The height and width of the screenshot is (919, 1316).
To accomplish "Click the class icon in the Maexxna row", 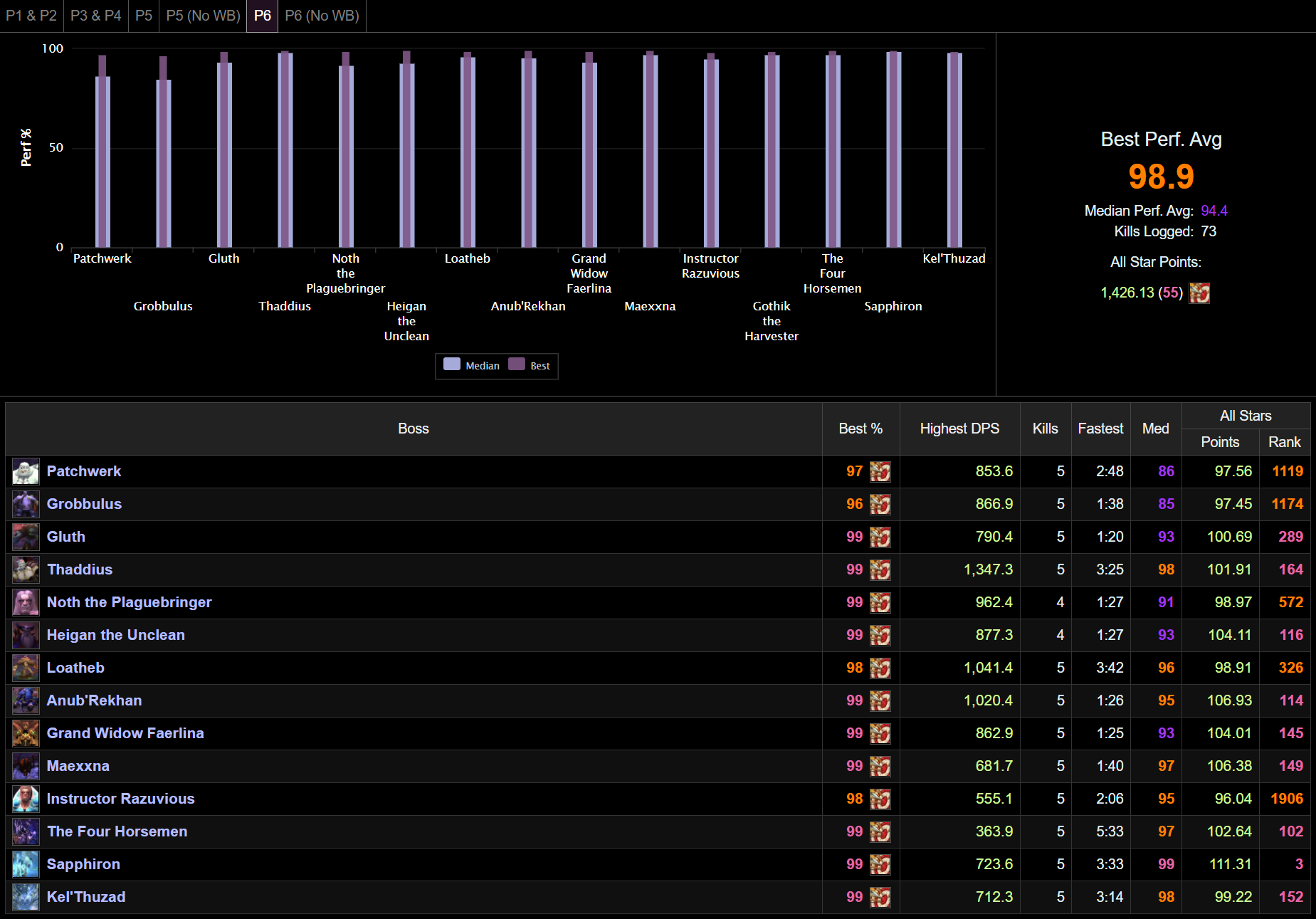I will (x=880, y=766).
